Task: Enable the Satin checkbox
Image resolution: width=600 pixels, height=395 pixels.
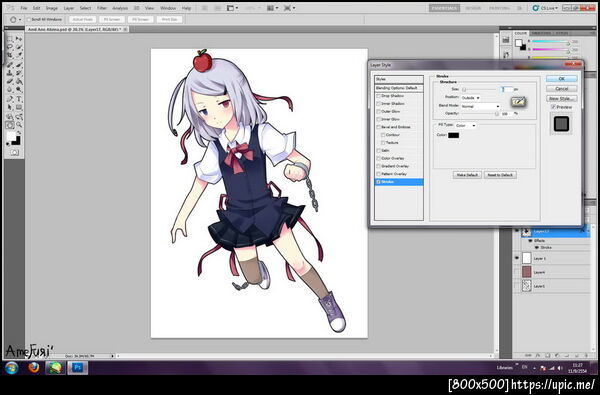Action: point(378,150)
